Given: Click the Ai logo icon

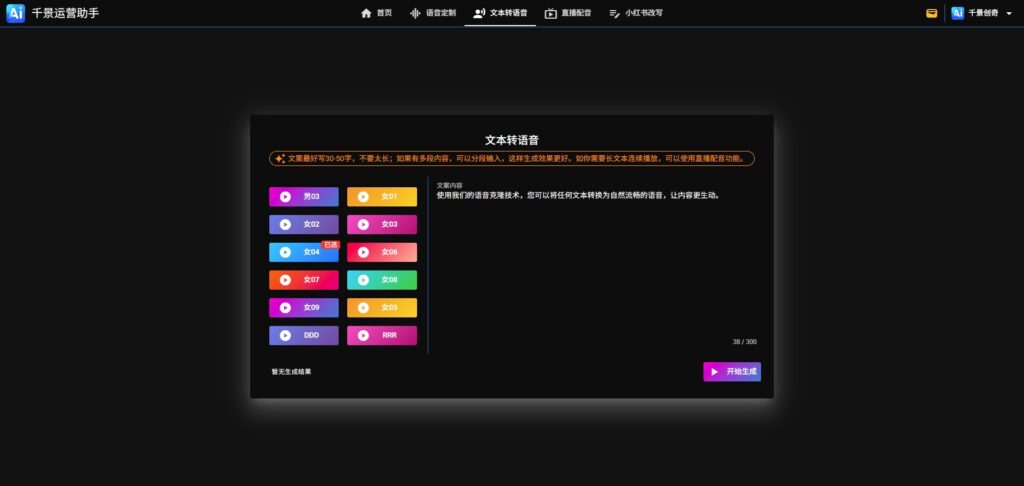Looking at the screenshot, I should pos(16,13).
